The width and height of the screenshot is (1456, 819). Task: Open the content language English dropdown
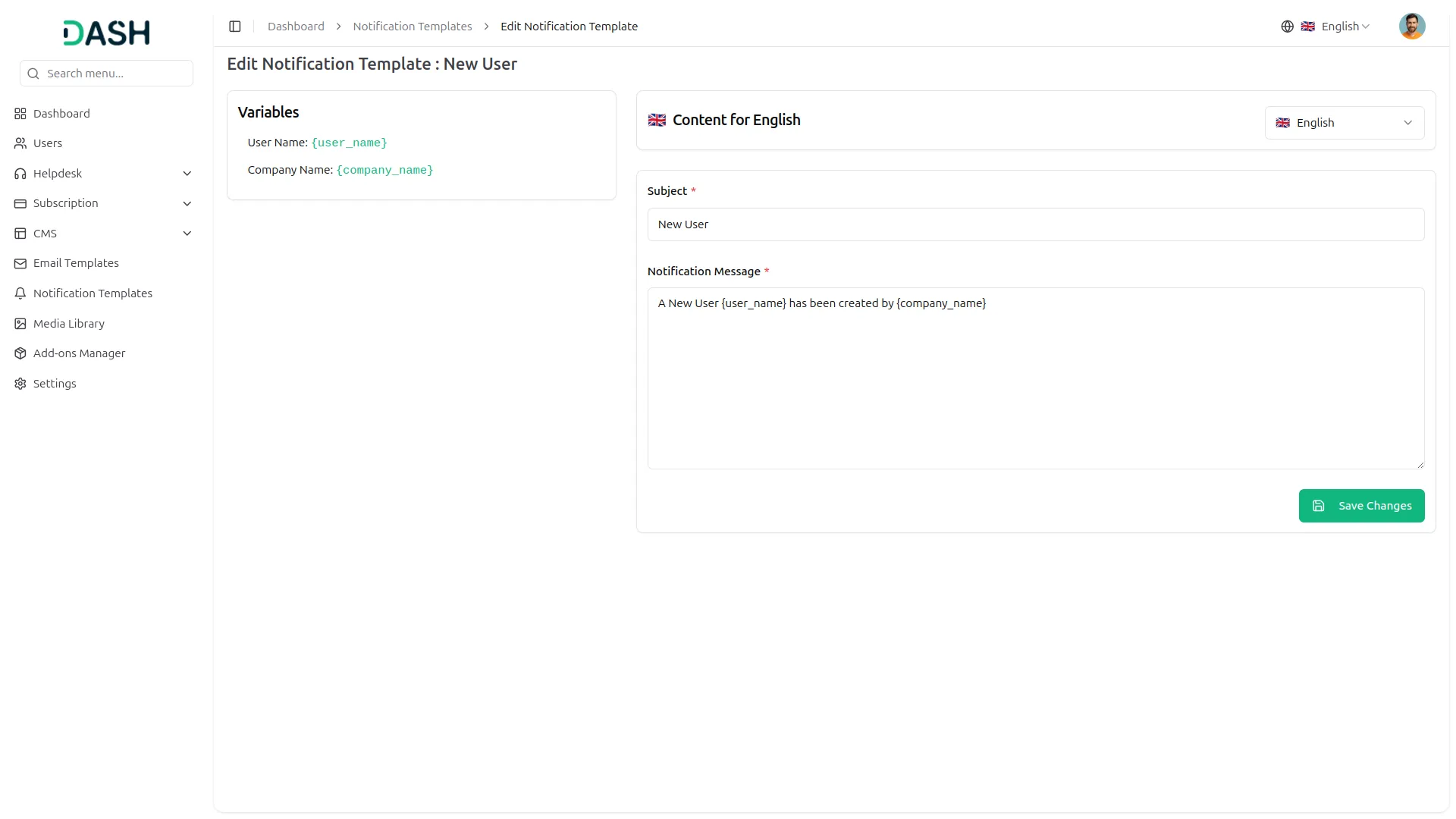pos(1344,123)
